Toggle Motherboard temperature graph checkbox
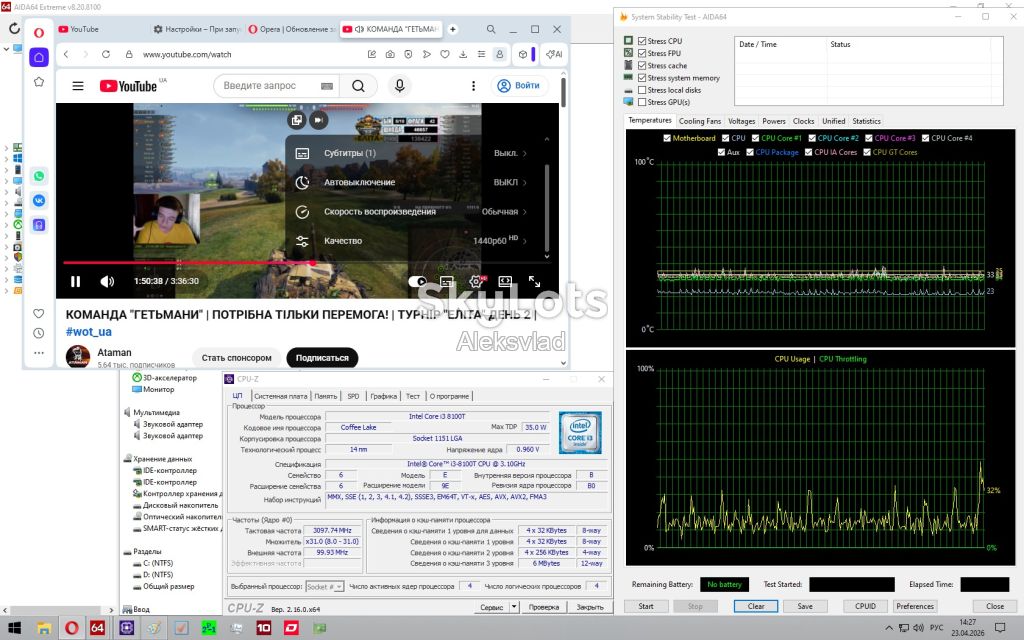The width and height of the screenshot is (1024, 640). coord(667,138)
